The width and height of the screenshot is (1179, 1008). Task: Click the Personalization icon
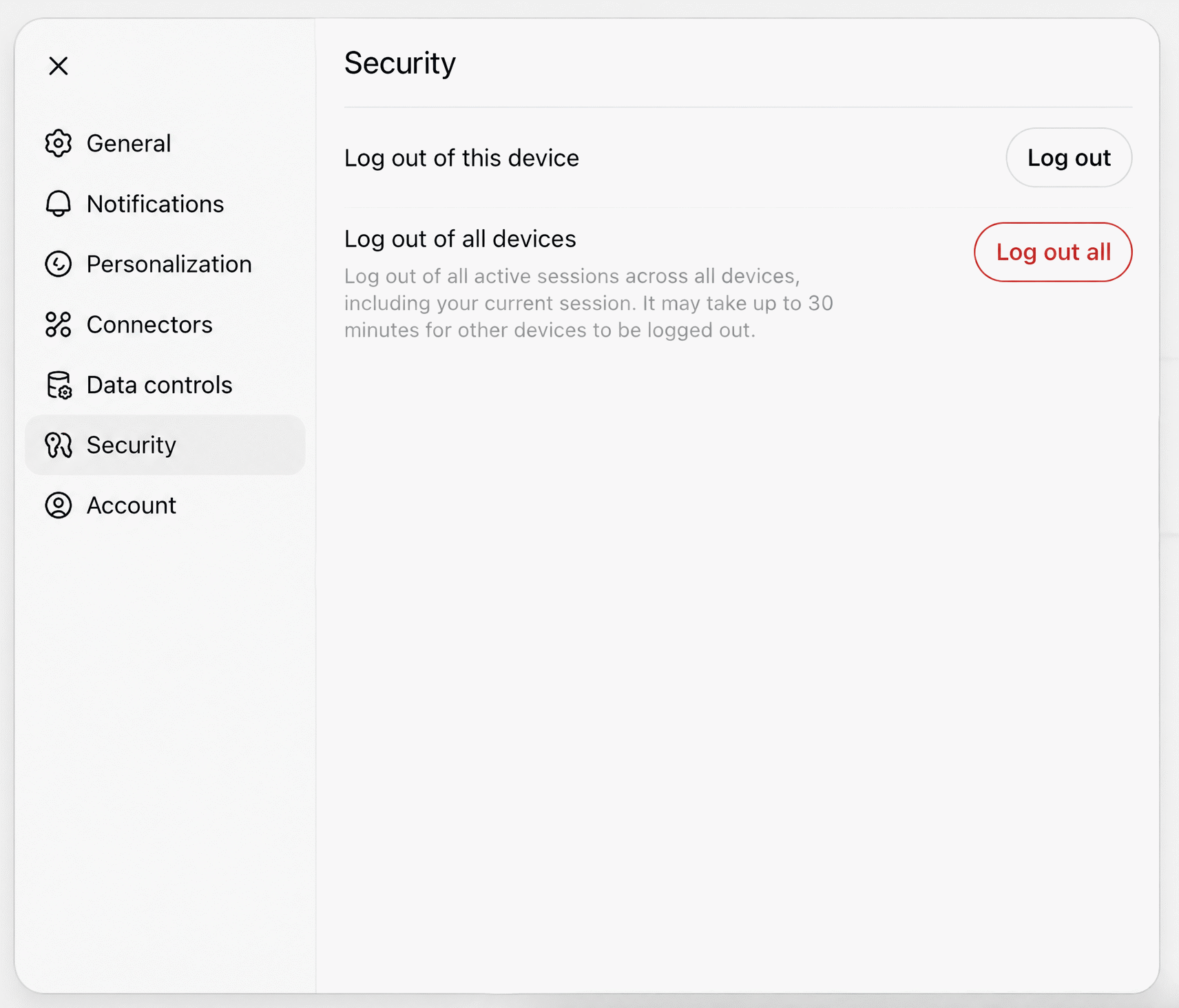(x=59, y=264)
